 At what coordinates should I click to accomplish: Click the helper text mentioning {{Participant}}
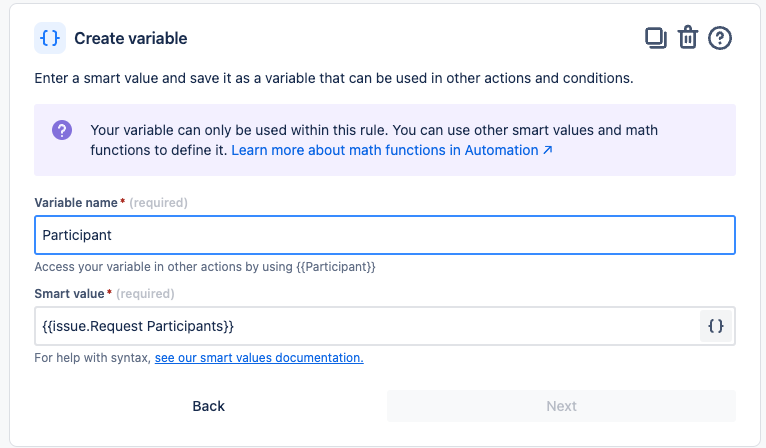pos(205,267)
